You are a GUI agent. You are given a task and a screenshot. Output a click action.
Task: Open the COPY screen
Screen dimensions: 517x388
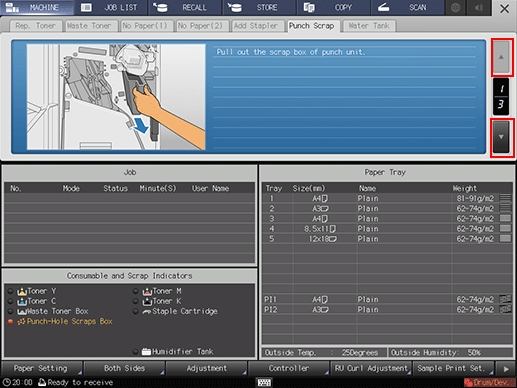pos(333,8)
